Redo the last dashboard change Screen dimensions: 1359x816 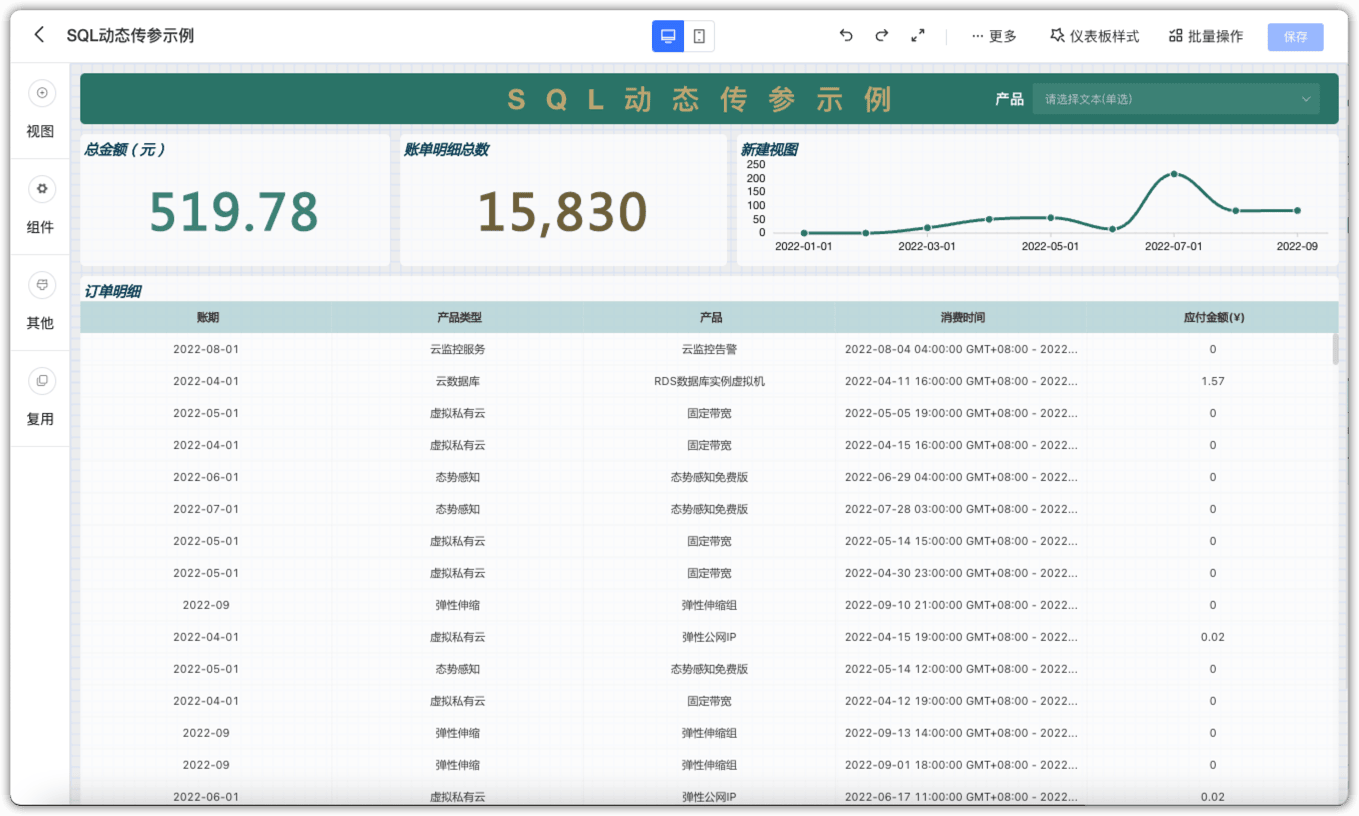881,36
